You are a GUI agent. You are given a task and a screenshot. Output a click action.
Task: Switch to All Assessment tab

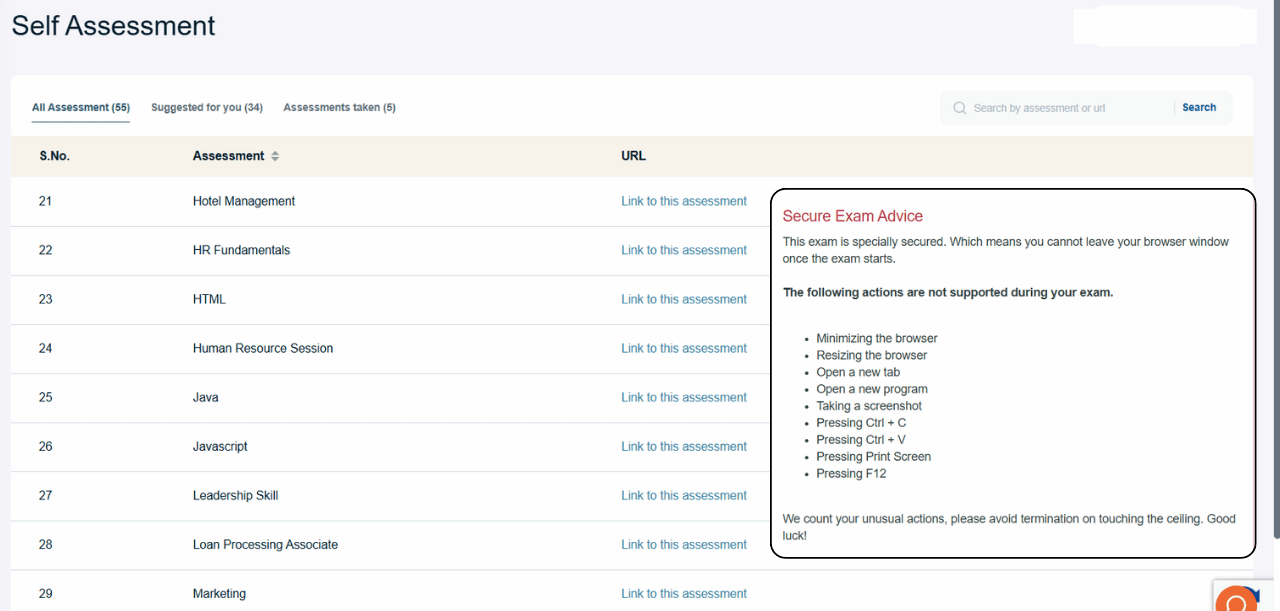[x=80, y=107]
